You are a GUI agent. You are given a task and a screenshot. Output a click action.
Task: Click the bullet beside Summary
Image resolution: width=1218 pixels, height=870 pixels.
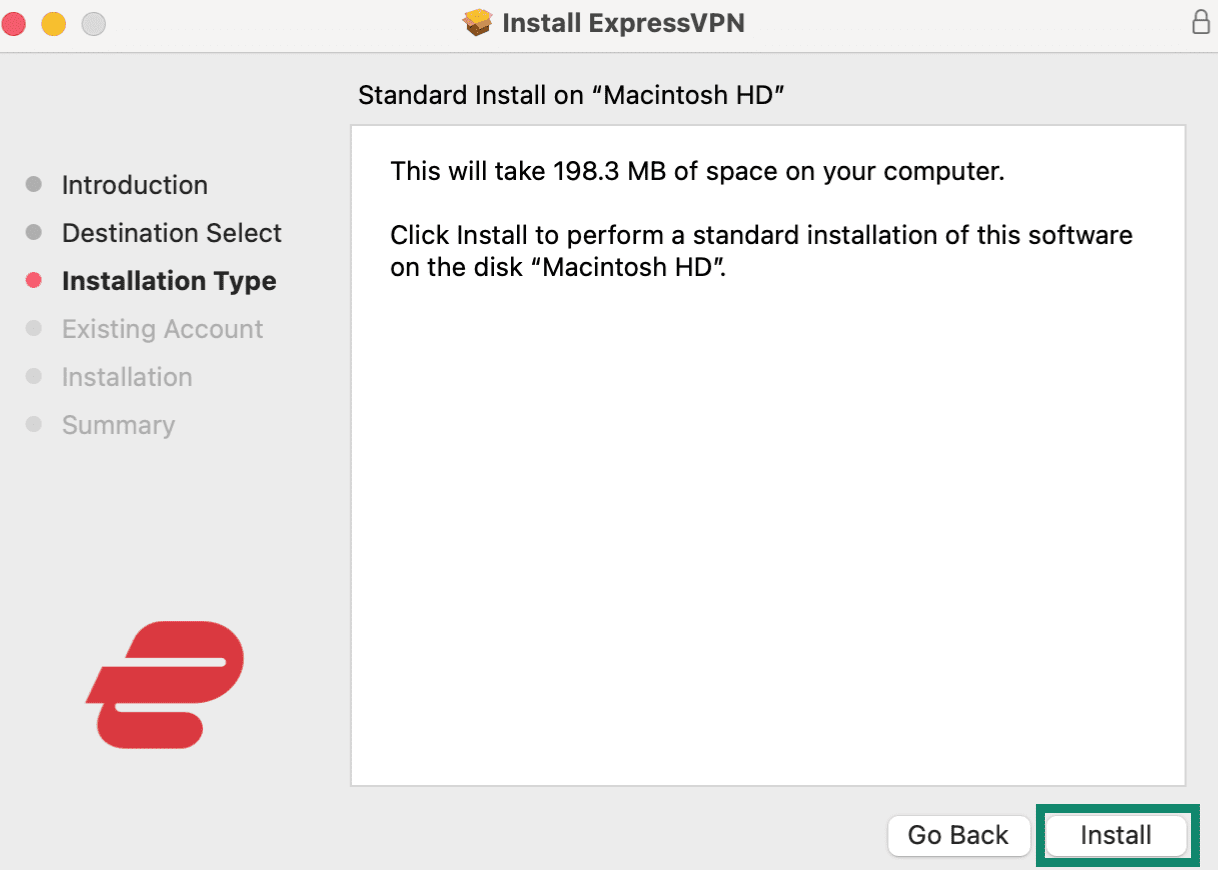[33, 425]
